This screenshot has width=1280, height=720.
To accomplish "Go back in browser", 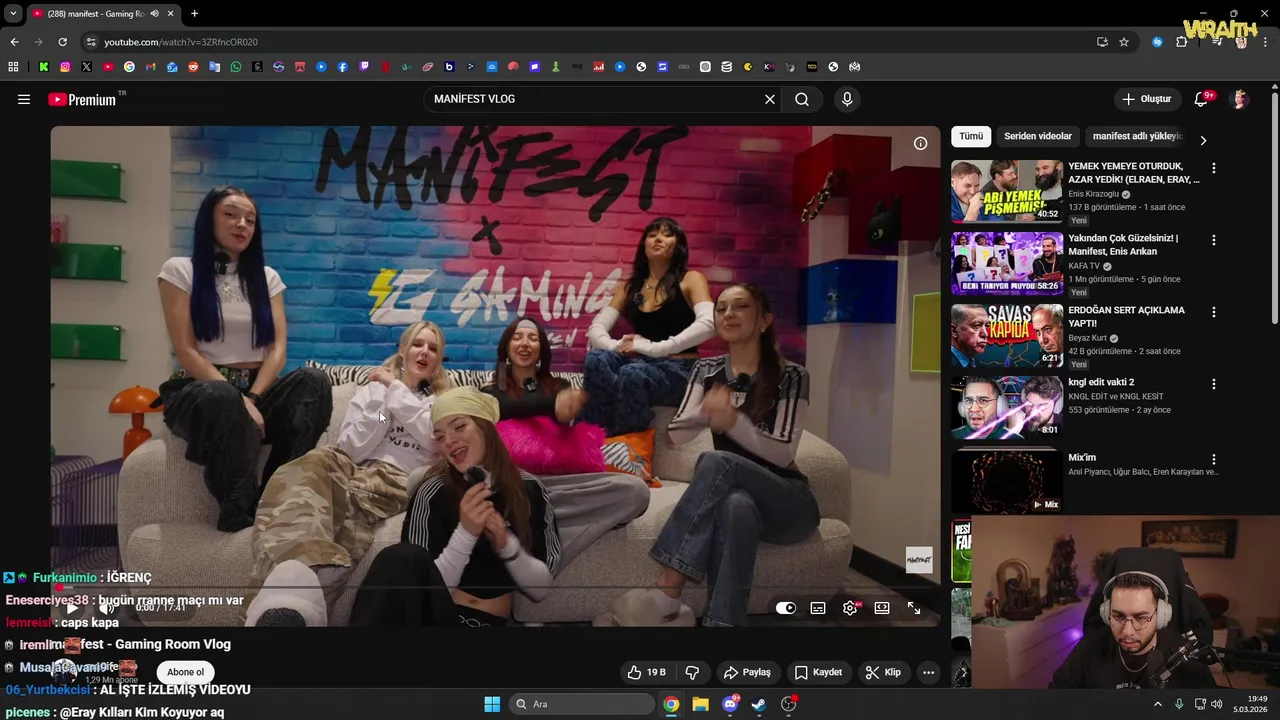I will coord(14,42).
